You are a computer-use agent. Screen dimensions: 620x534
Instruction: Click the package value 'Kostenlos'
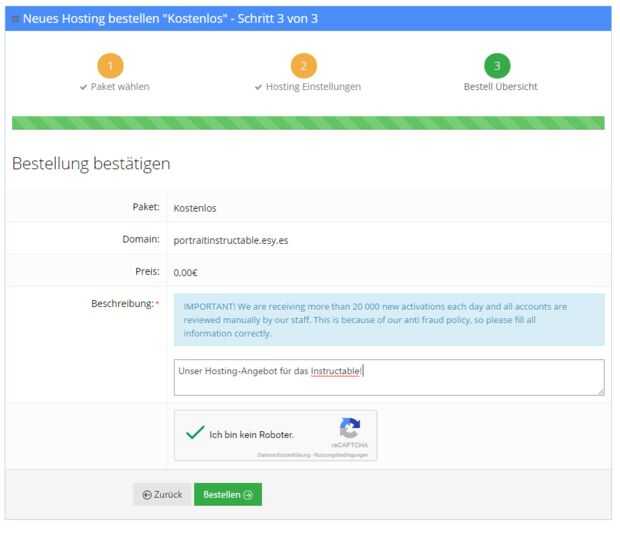[195, 208]
